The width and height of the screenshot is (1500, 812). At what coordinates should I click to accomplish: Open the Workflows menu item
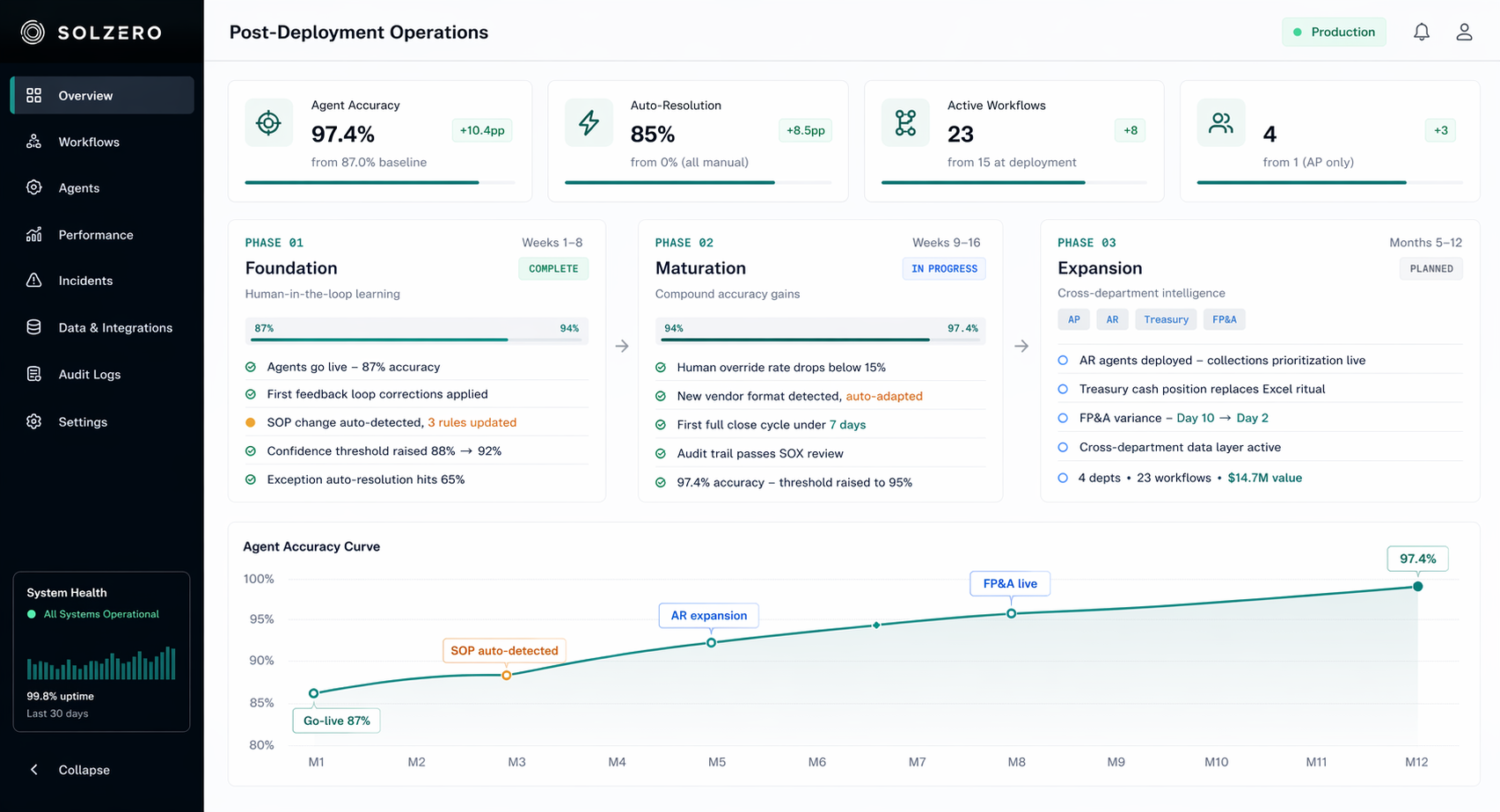point(102,142)
